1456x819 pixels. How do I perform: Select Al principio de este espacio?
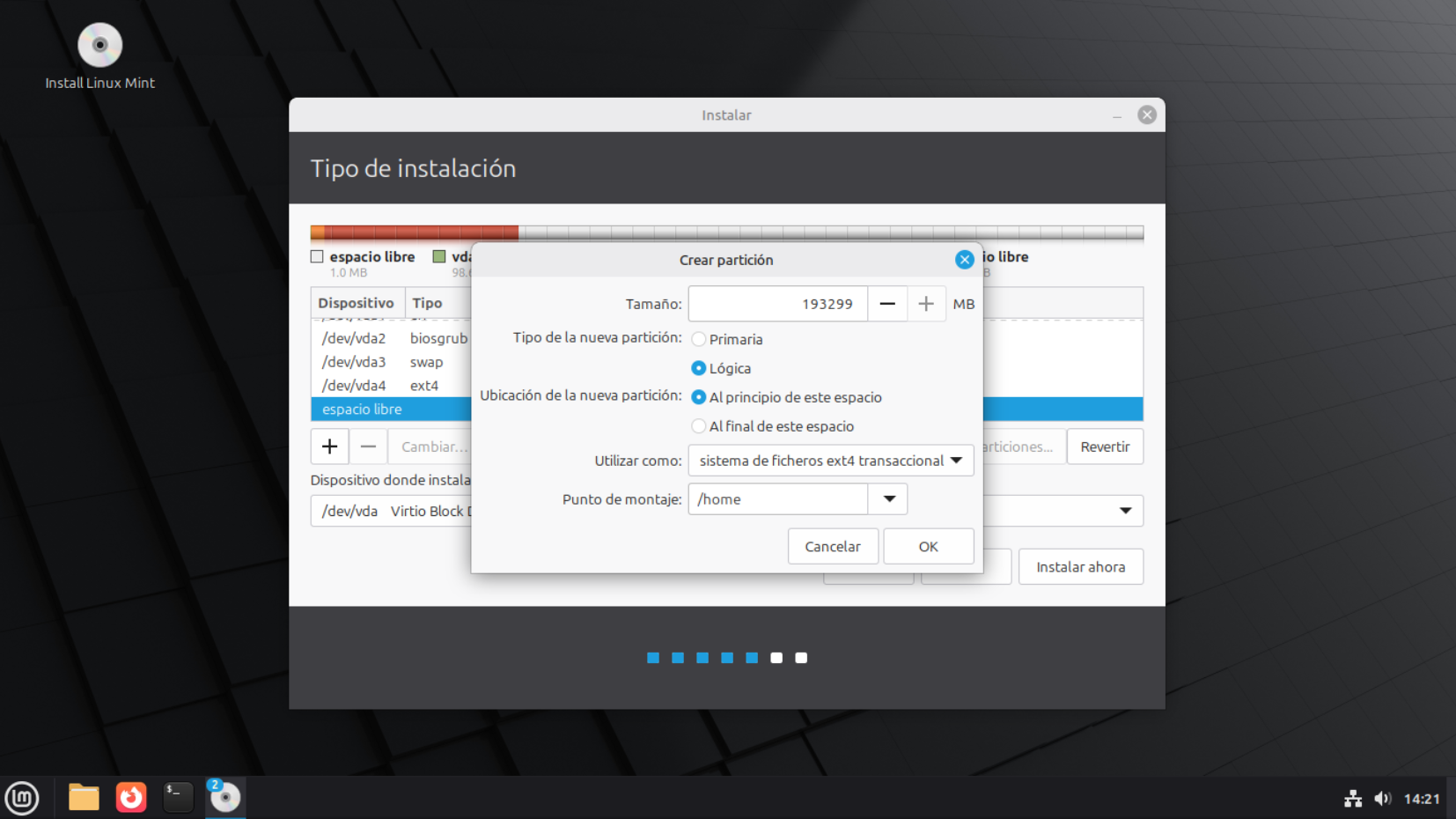pos(699,397)
